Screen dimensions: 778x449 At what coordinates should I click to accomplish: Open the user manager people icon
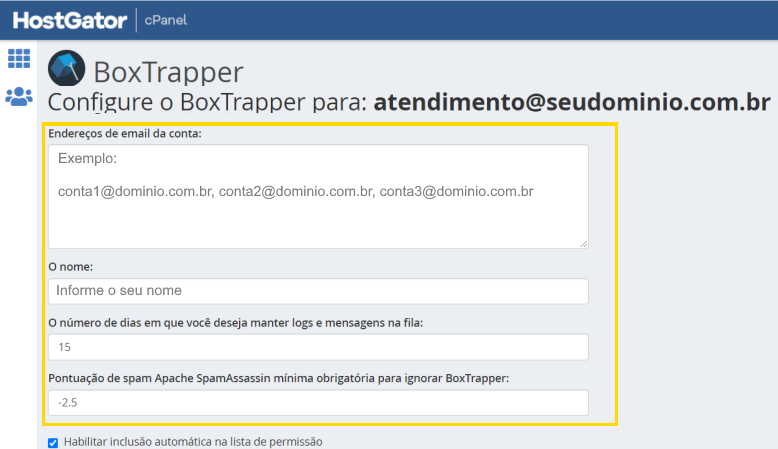coord(19,97)
